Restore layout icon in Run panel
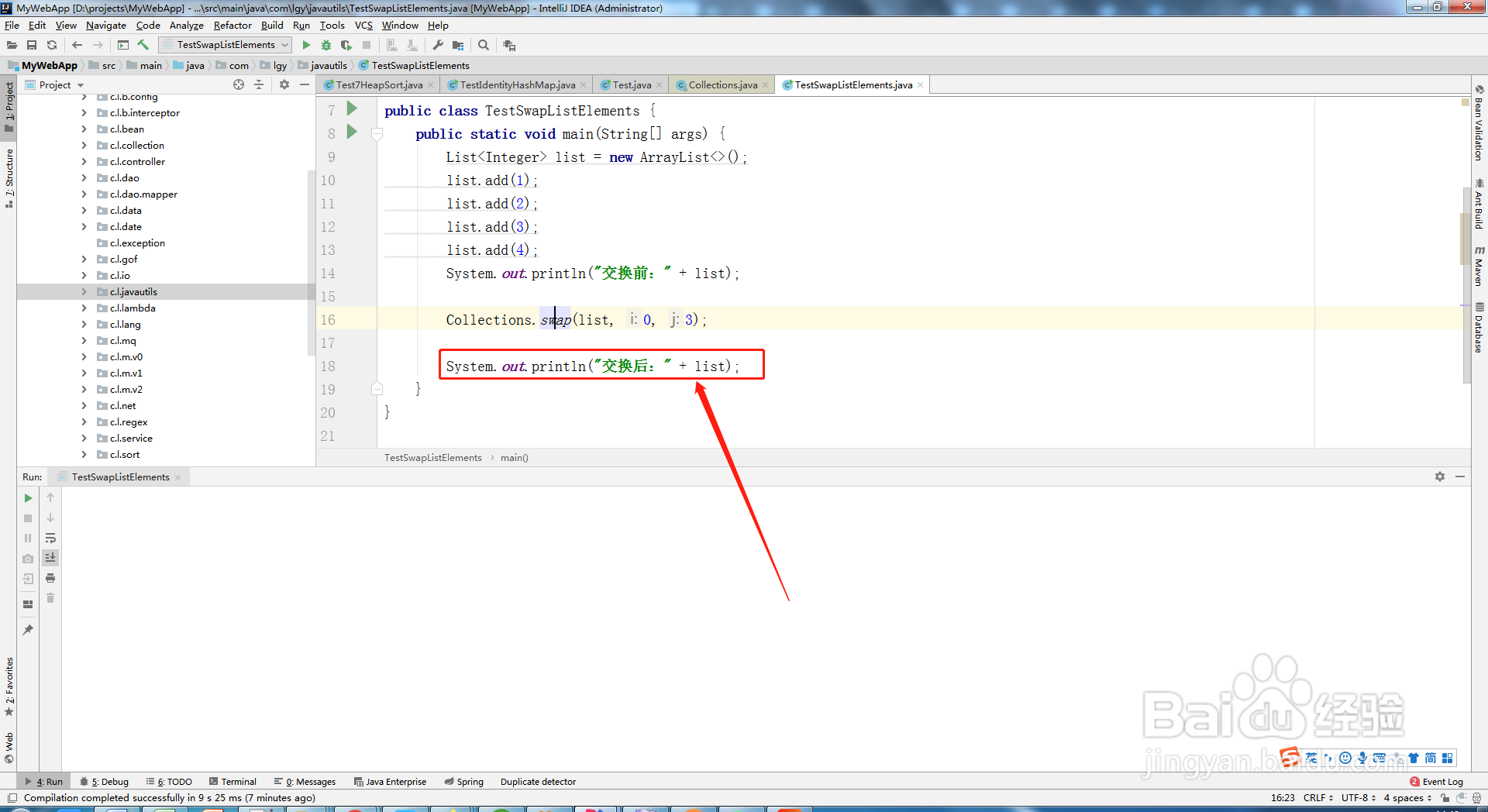This screenshot has height=812, width=1488. tap(28, 604)
